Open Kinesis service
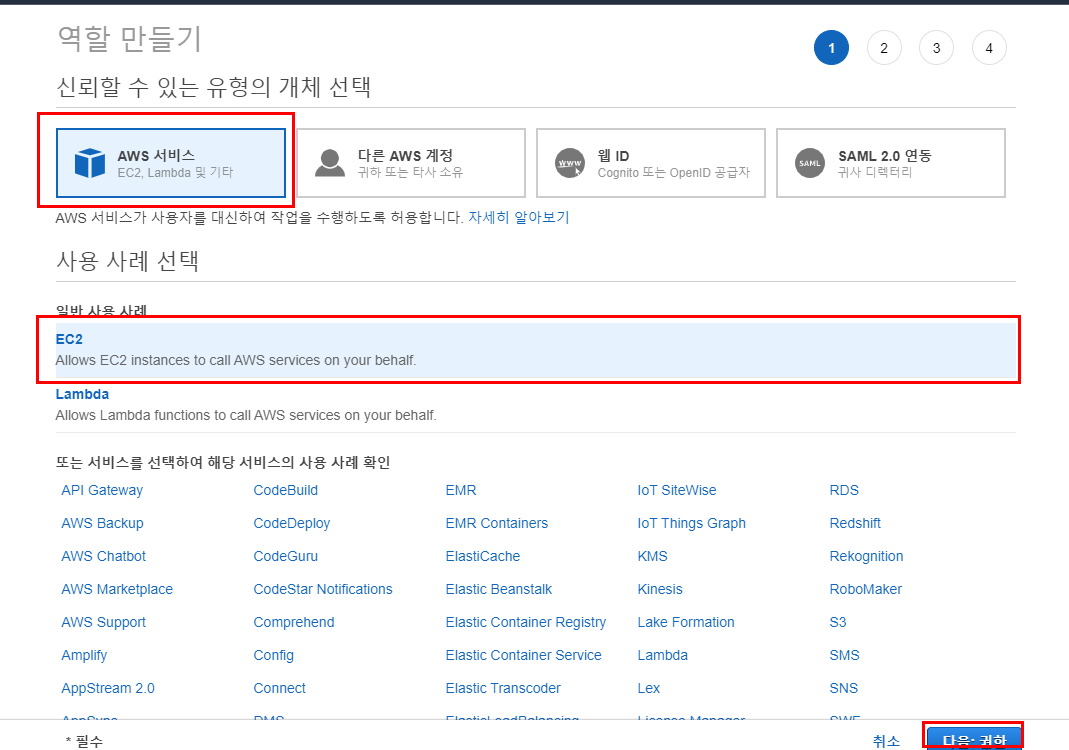The height and width of the screenshot is (750, 1069). pyautogui.click(x=660, y=589)
